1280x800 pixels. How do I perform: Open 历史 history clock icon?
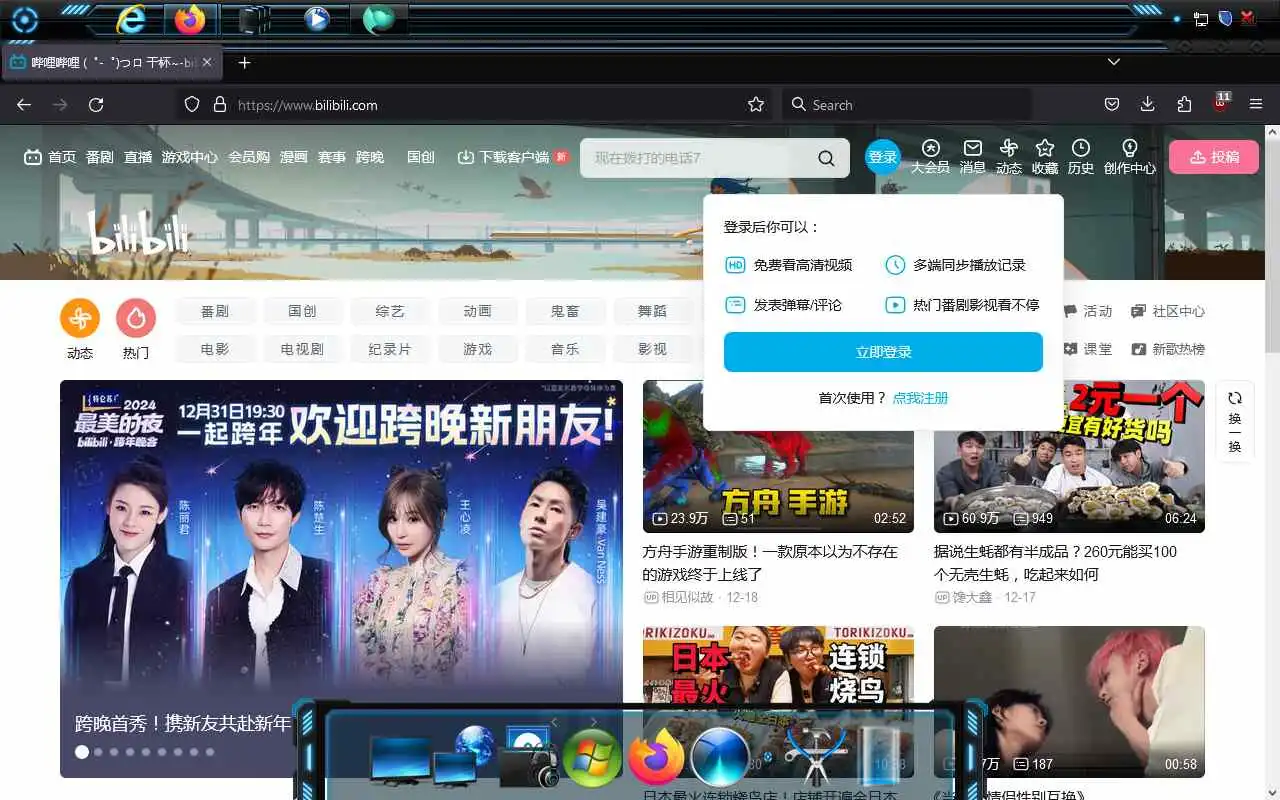(x=1081, y=157)
